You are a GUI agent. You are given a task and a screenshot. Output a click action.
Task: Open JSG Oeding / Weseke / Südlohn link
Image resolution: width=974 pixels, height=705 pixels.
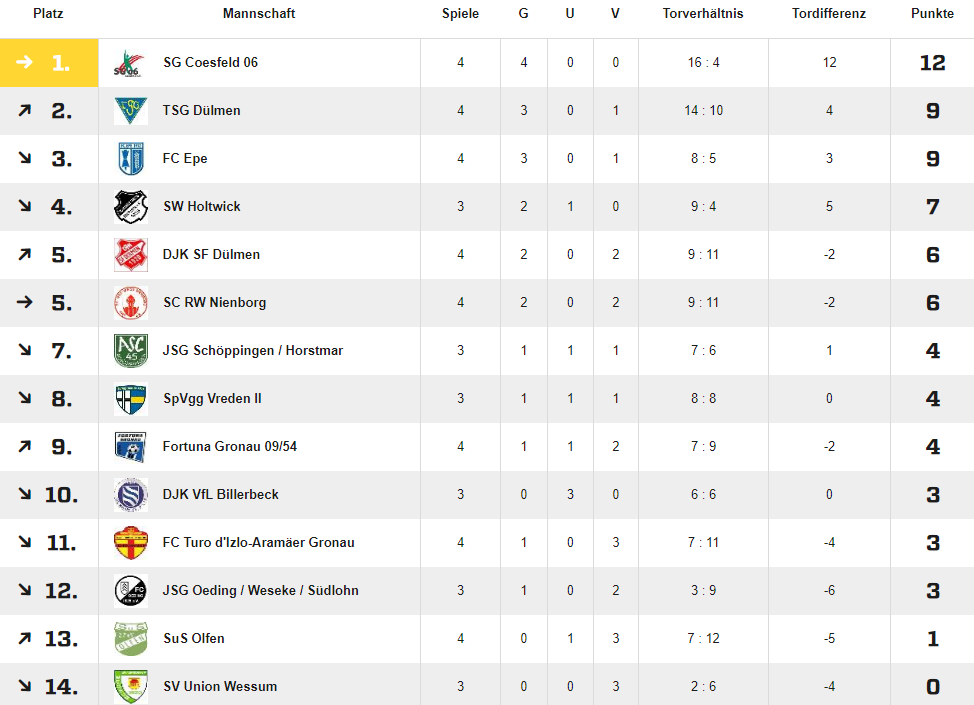(x=261, y=591)
